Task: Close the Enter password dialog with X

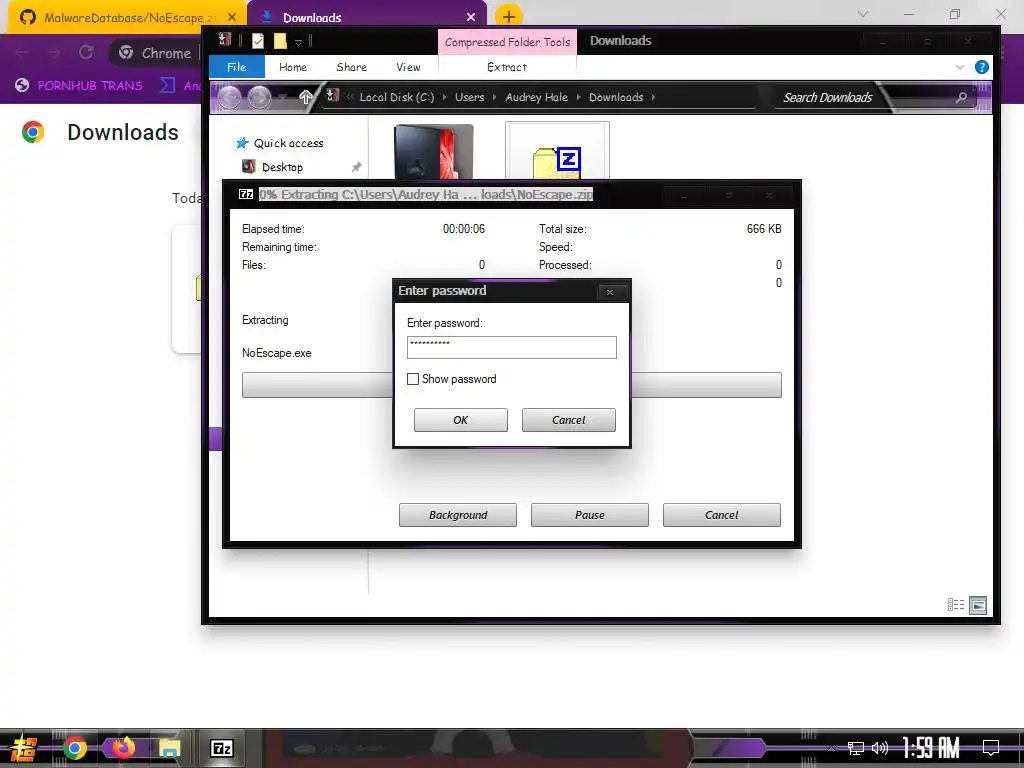Action: point(610,292)
